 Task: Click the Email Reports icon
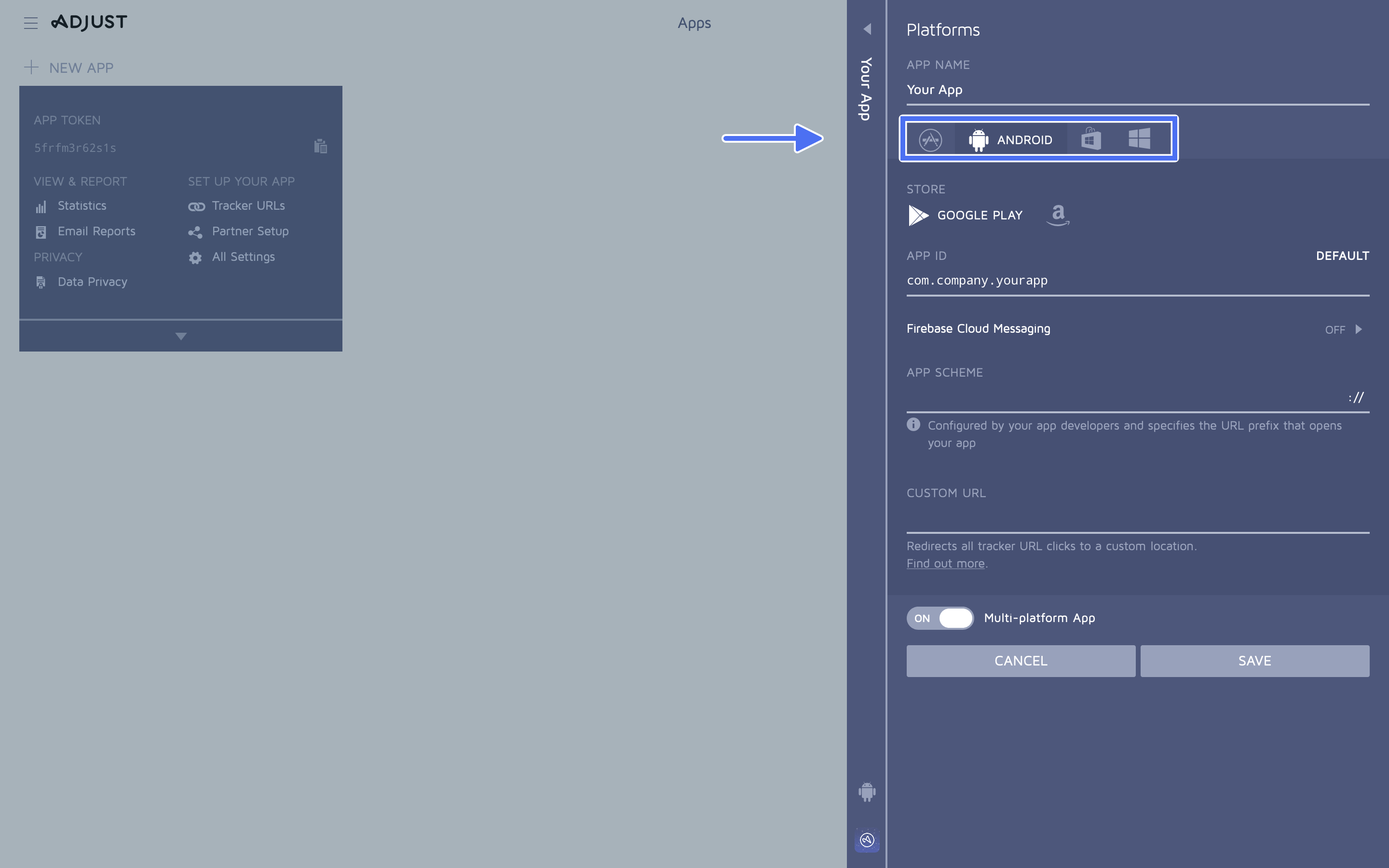coord(40,232)
